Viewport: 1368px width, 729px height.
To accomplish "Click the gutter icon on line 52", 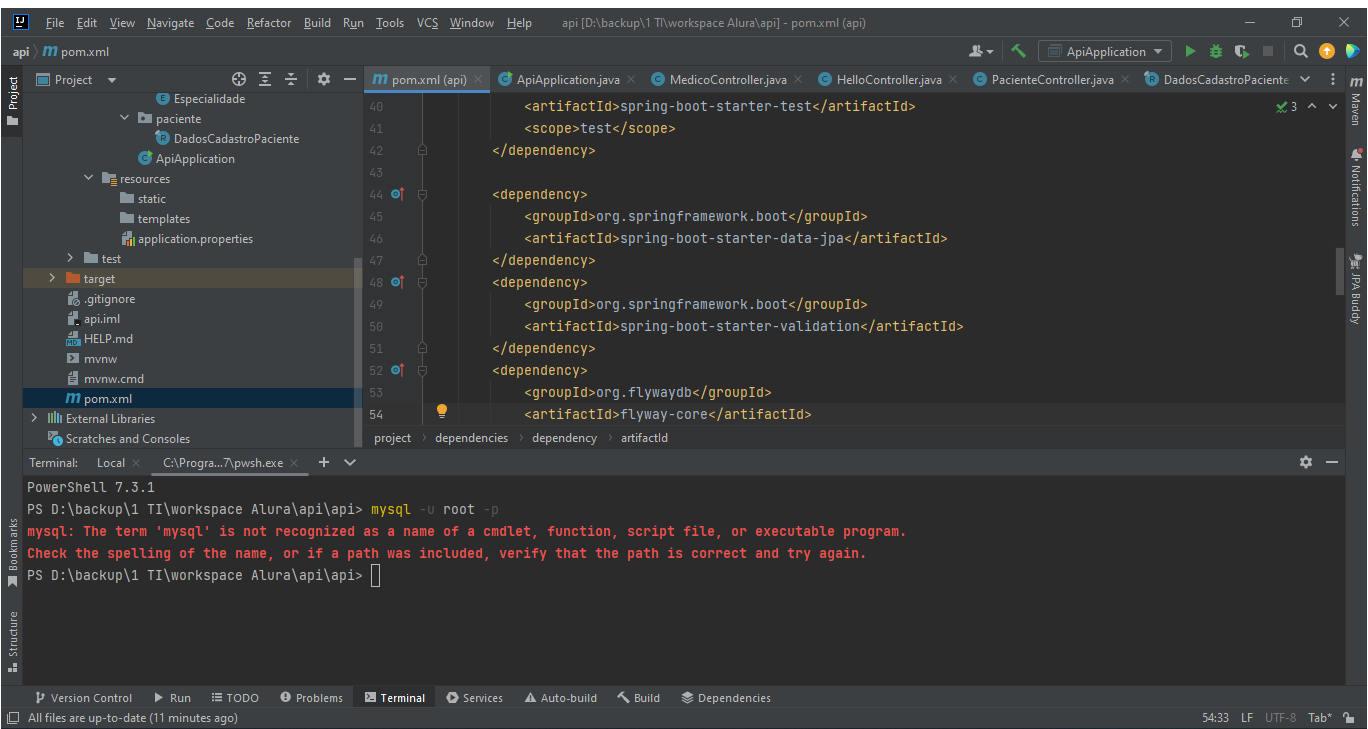I will coord(397,370).
